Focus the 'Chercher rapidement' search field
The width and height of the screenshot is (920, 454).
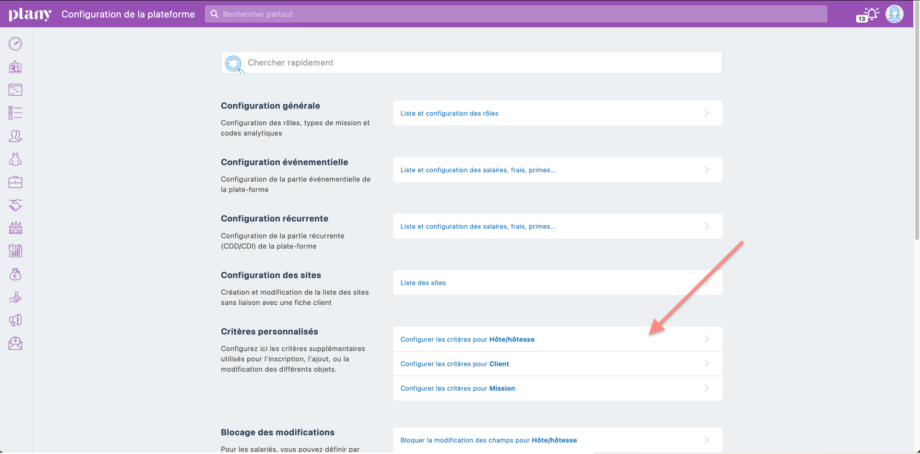click(x=471, y=63)
